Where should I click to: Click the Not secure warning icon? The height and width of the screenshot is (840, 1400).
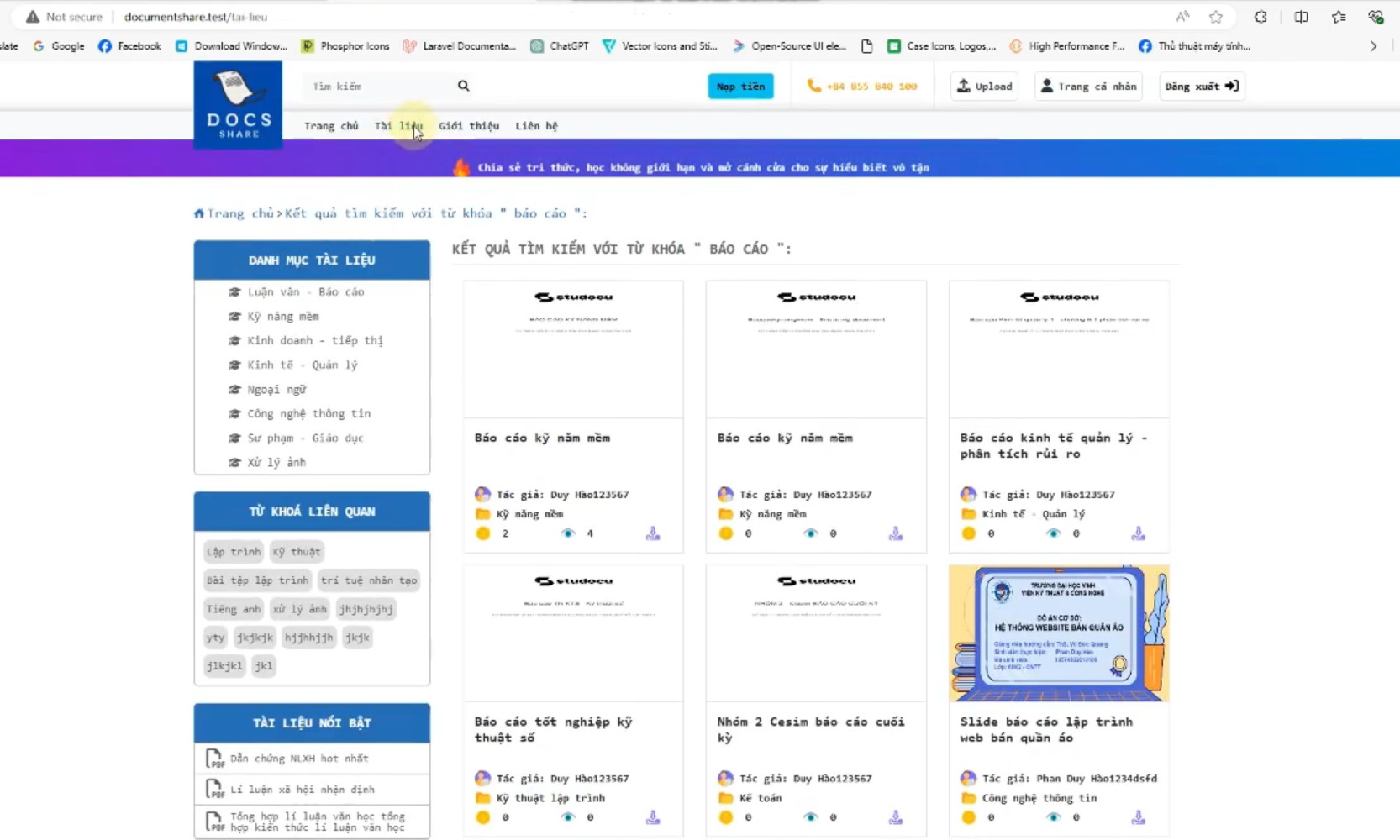click(32, 17)
